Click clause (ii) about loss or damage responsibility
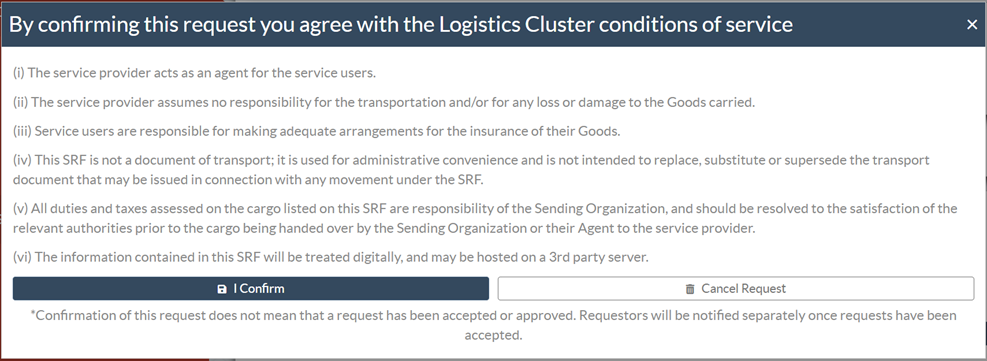 click(x=383, y=102)
